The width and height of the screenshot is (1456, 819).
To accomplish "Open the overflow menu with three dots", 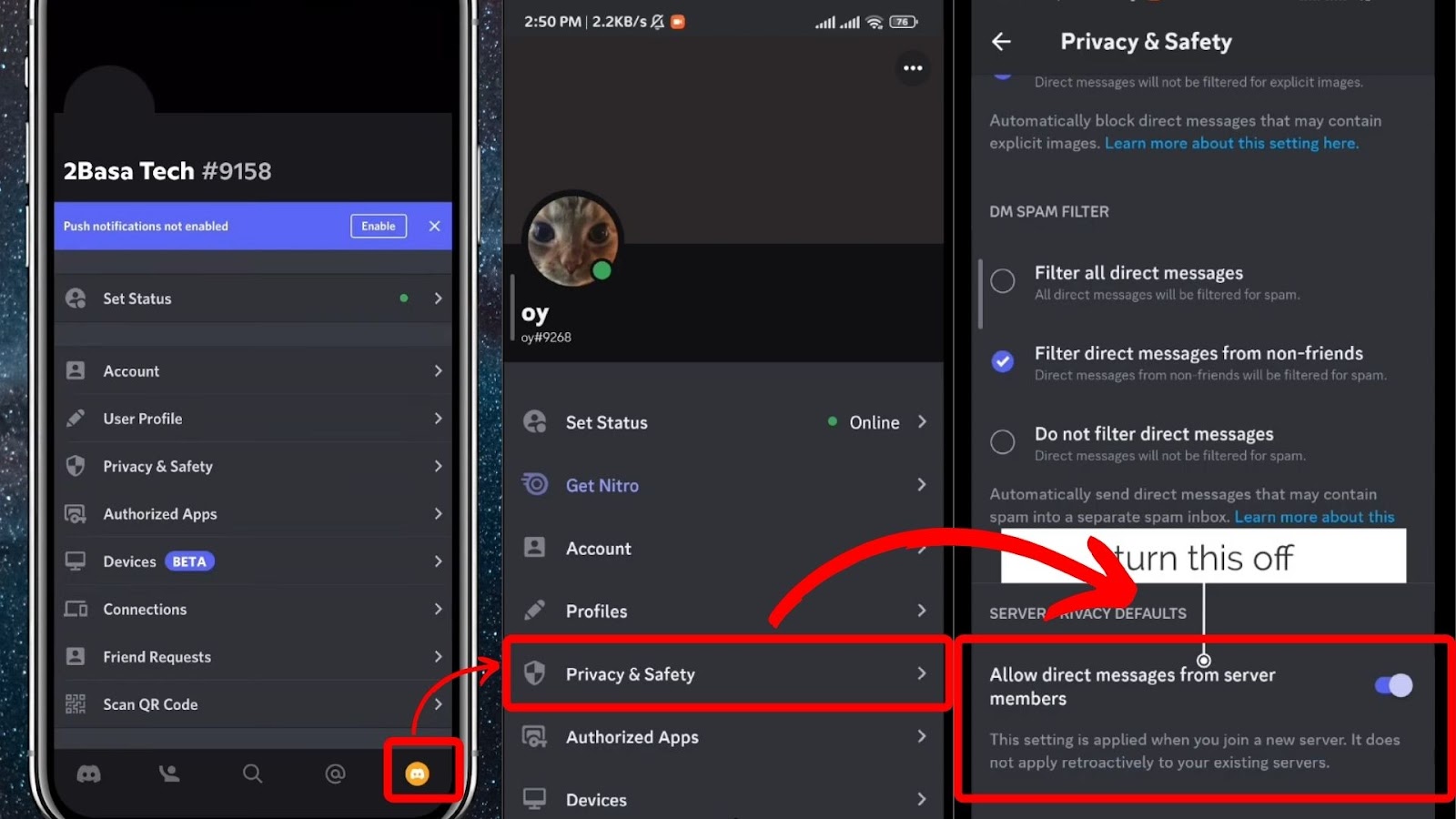I will pyautogui.click(x=913, y=67).
